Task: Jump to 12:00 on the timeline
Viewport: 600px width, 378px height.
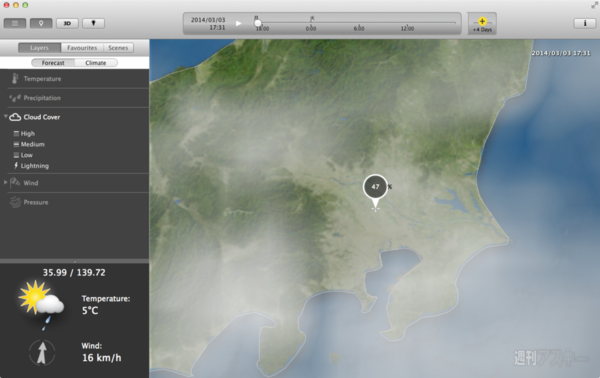Action: coord(407,29)
